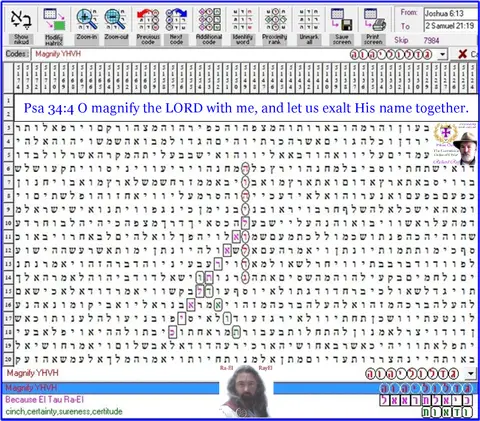Toggle the Show nikud icon
The image size is (480, 421).
[21, 19]
